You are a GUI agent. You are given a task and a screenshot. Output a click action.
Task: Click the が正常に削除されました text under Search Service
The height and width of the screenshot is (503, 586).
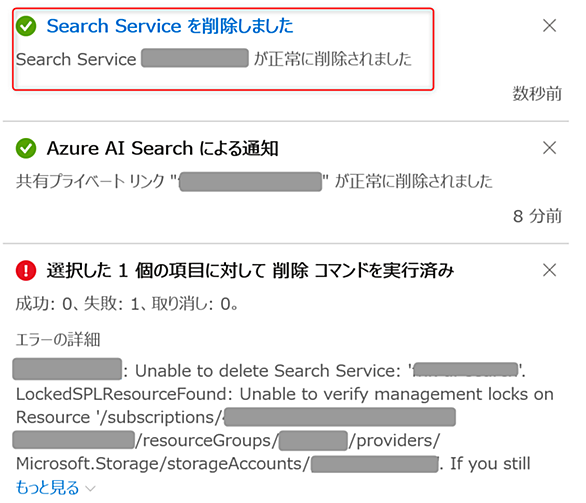(333, 59)
